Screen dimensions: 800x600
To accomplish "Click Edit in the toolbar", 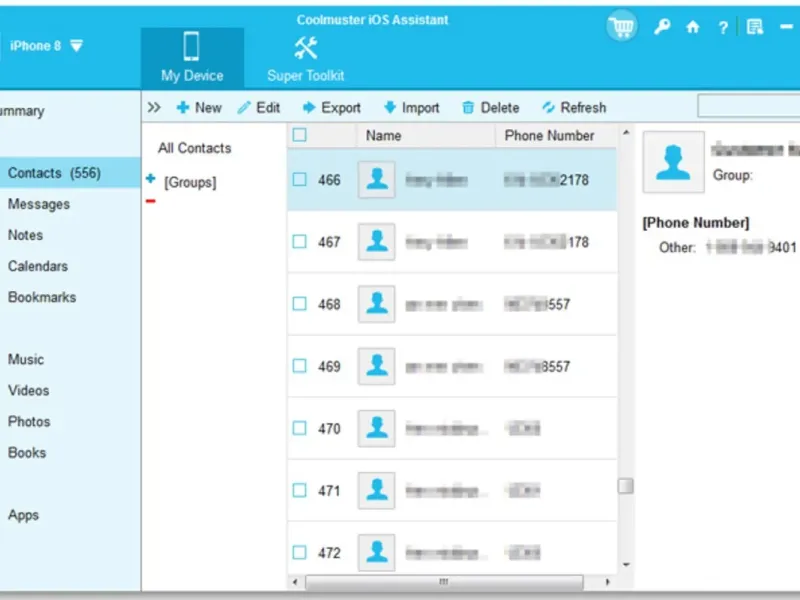I will point(259,108).
